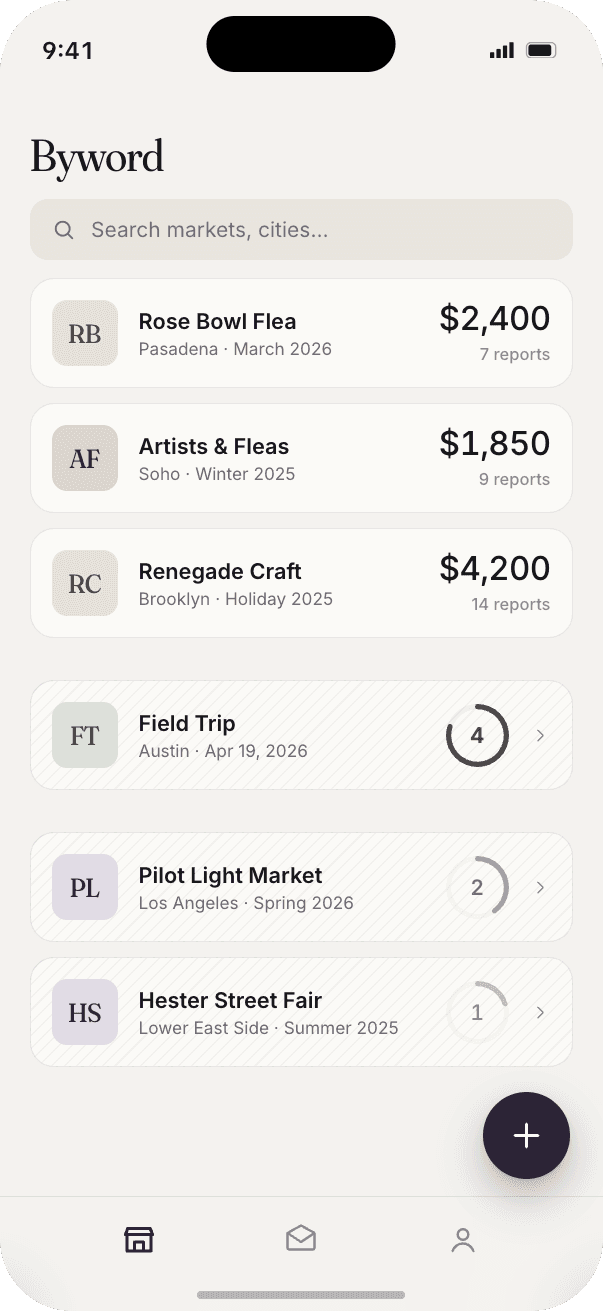Viewport: 603px width, 1311px height.
Task: Expand the Field Trip entry chevron
Action: pos(540,735)
